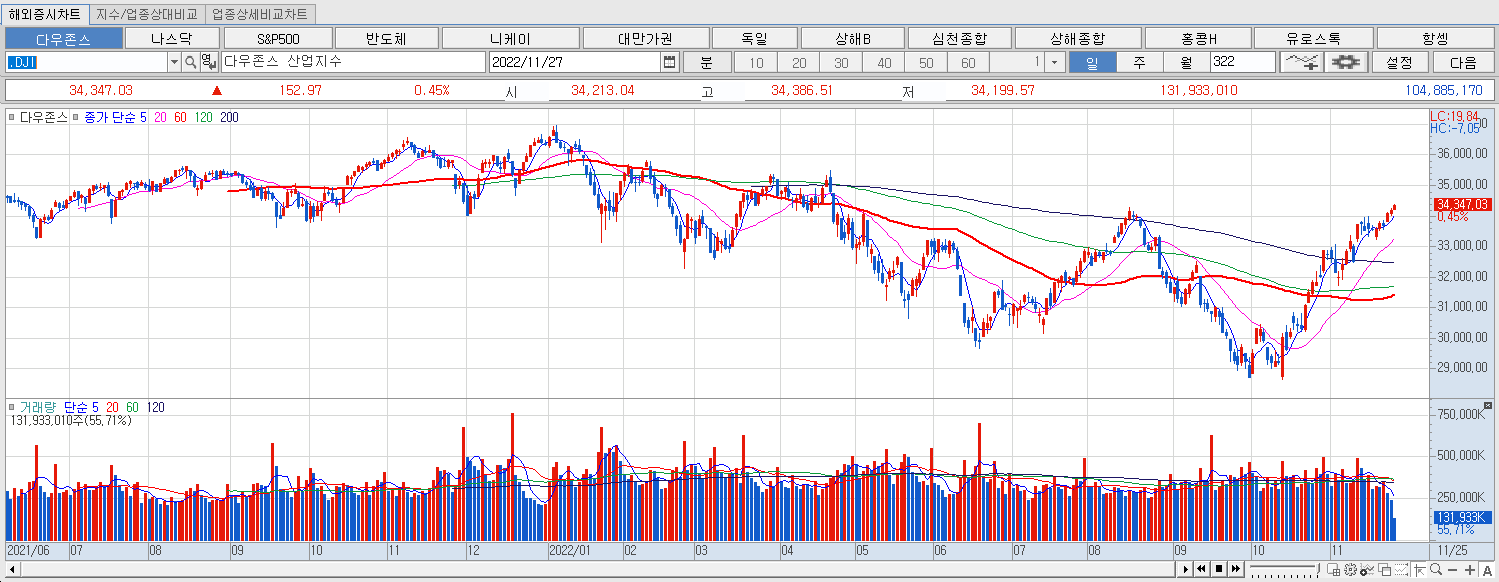Select the 상해종합 index button
1499x582 pixels.
[x=1078, y=39]
